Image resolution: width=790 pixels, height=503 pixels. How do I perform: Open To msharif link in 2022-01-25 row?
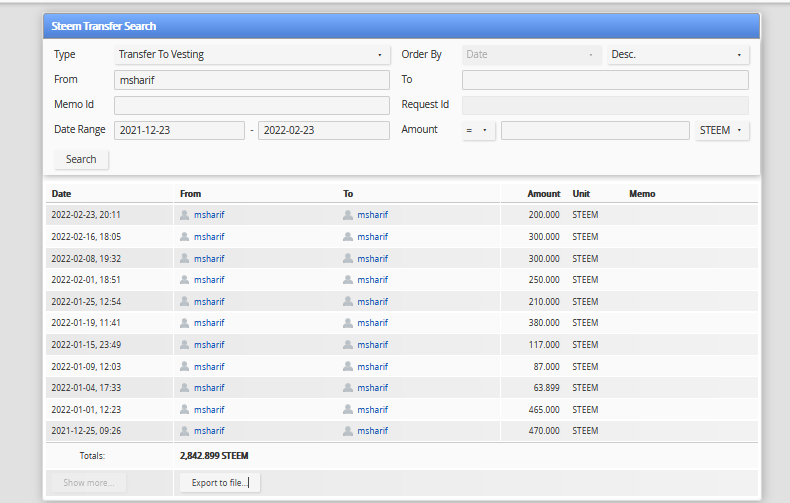coord(372,301)
